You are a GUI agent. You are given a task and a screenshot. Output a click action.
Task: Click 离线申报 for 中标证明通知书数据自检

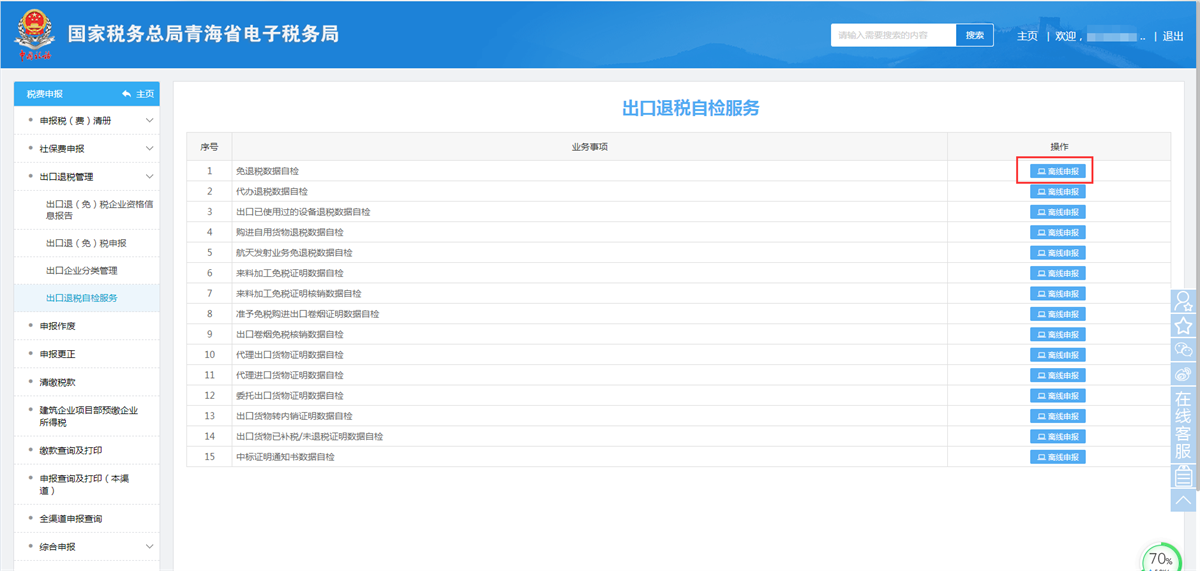(x=1057, y=457)
